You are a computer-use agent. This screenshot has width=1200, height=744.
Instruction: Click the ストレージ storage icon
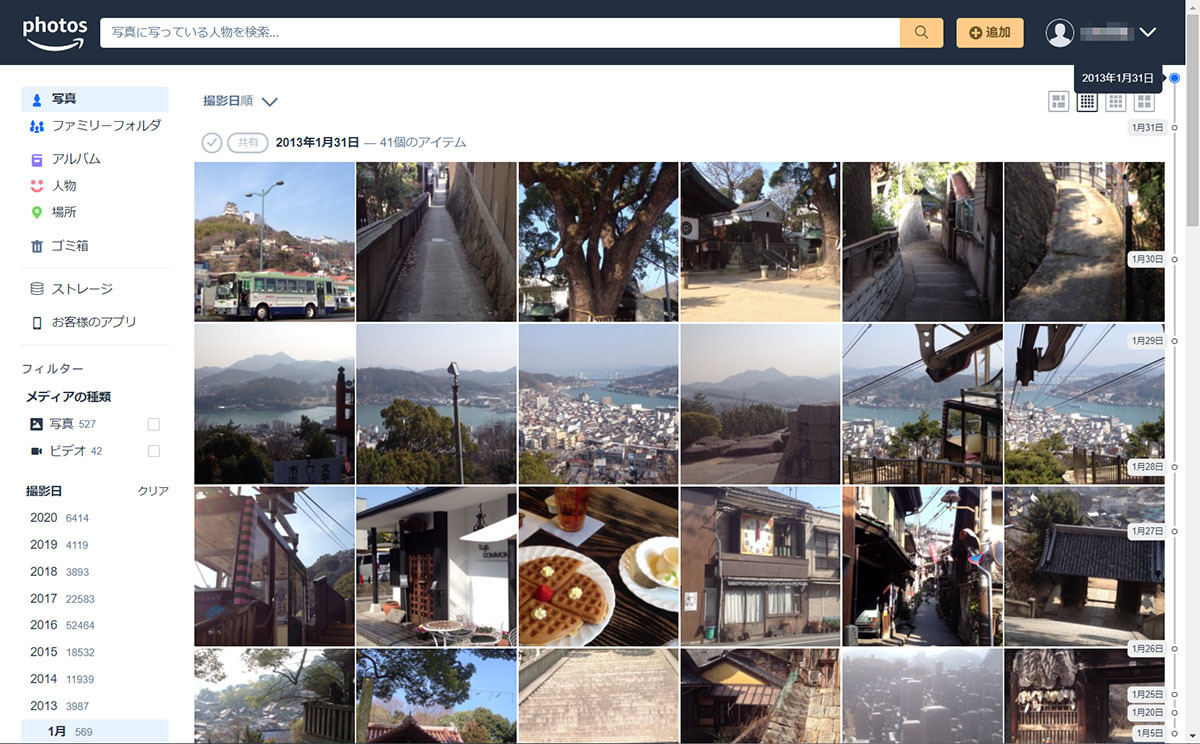click(x=37, y=289)
